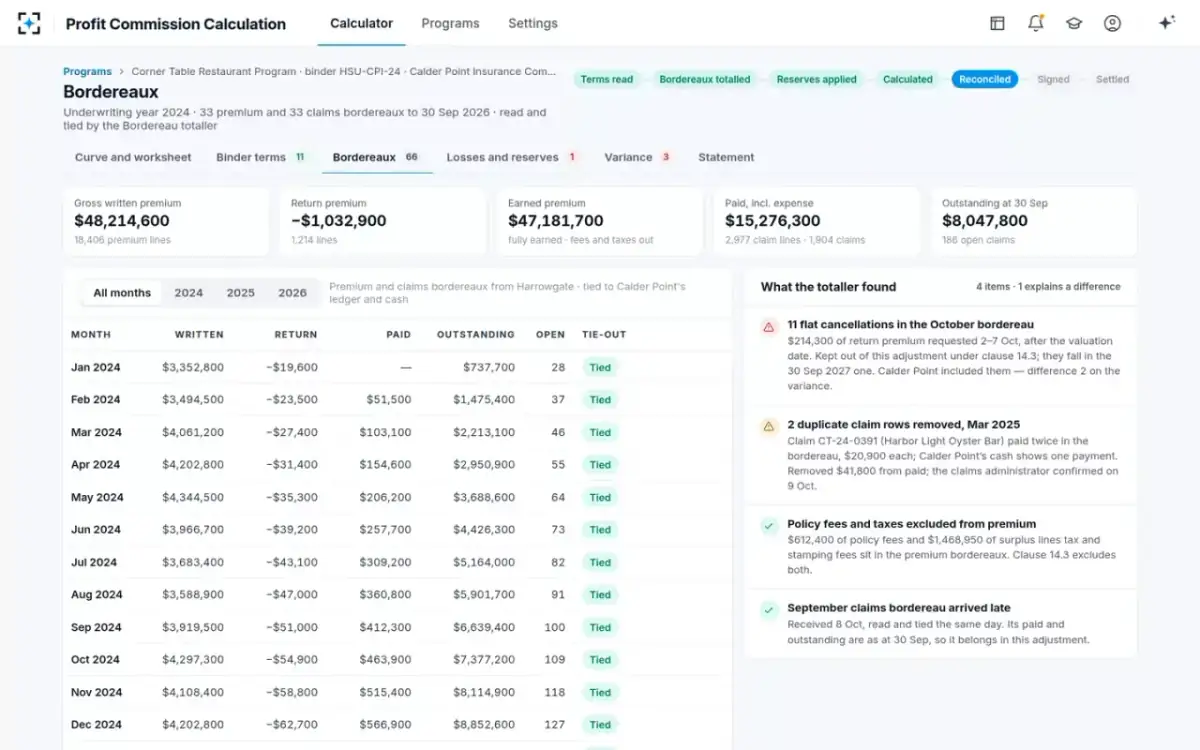Click the graduation cap learning icon
This screenshot has height=750, width=1200.
[1074, 23]
